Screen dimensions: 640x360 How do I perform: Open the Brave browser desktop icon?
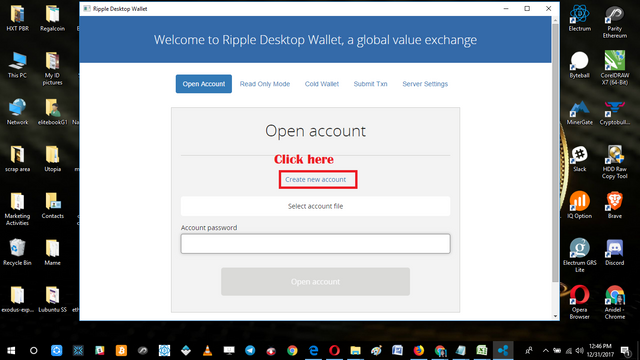[615, 205]
